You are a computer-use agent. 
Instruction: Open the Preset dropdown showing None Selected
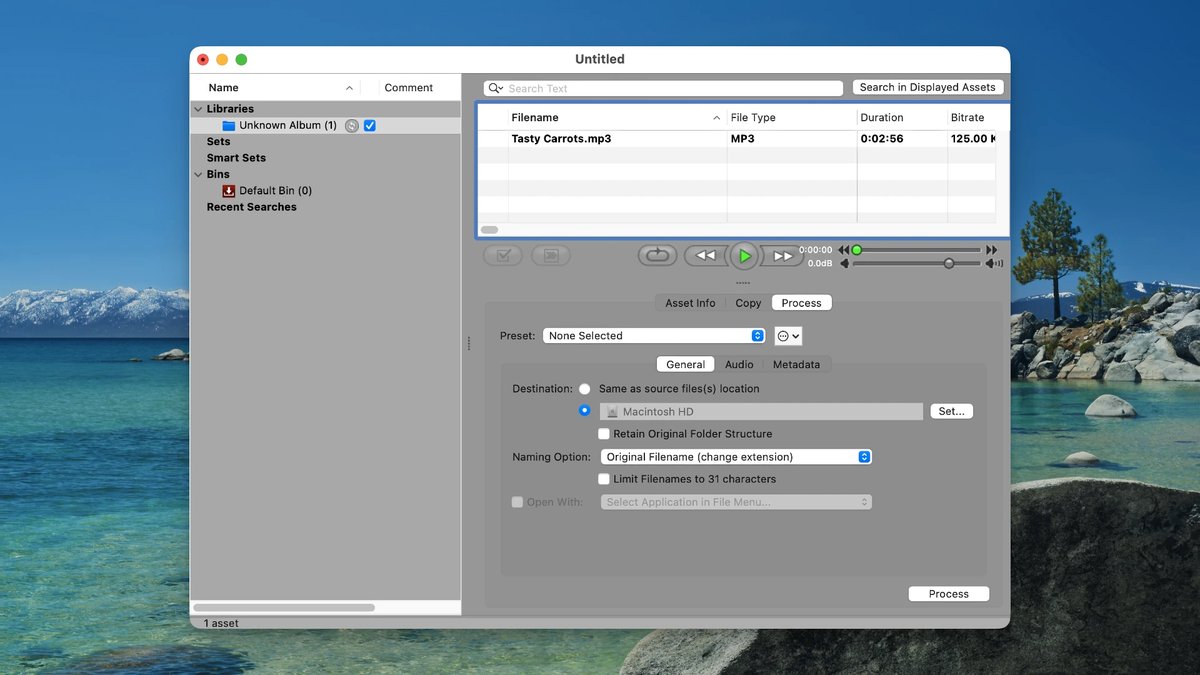(x=654, y=335)
